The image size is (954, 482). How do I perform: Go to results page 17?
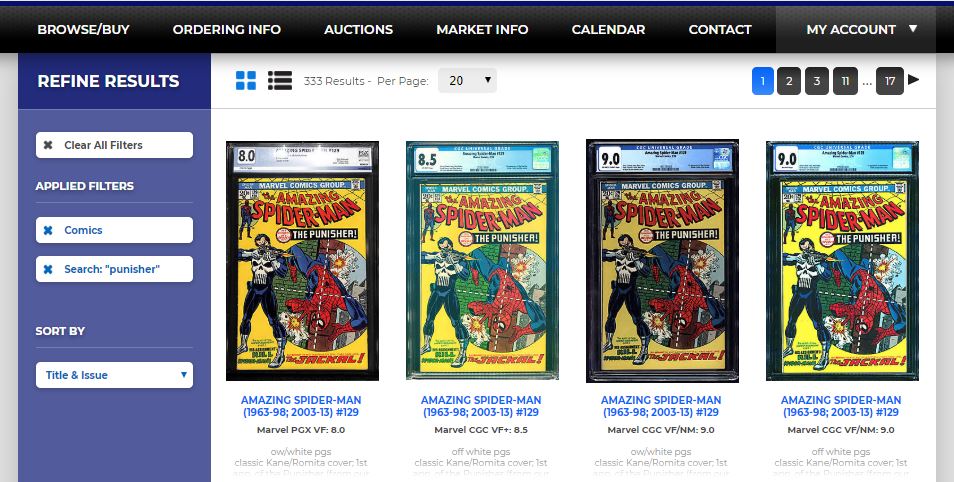coord(890,81)
